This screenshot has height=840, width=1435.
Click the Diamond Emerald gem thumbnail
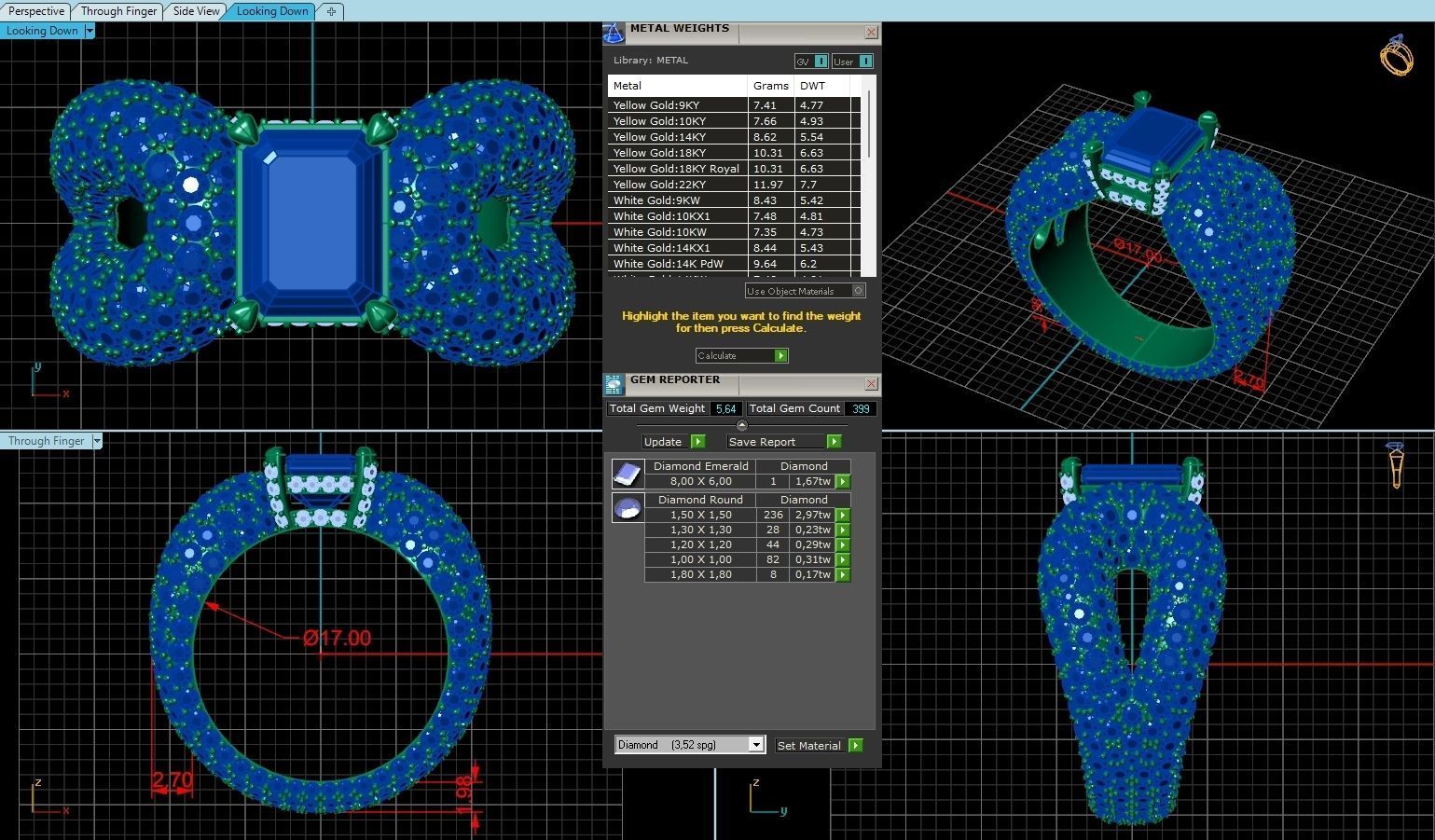click(628, 474)
